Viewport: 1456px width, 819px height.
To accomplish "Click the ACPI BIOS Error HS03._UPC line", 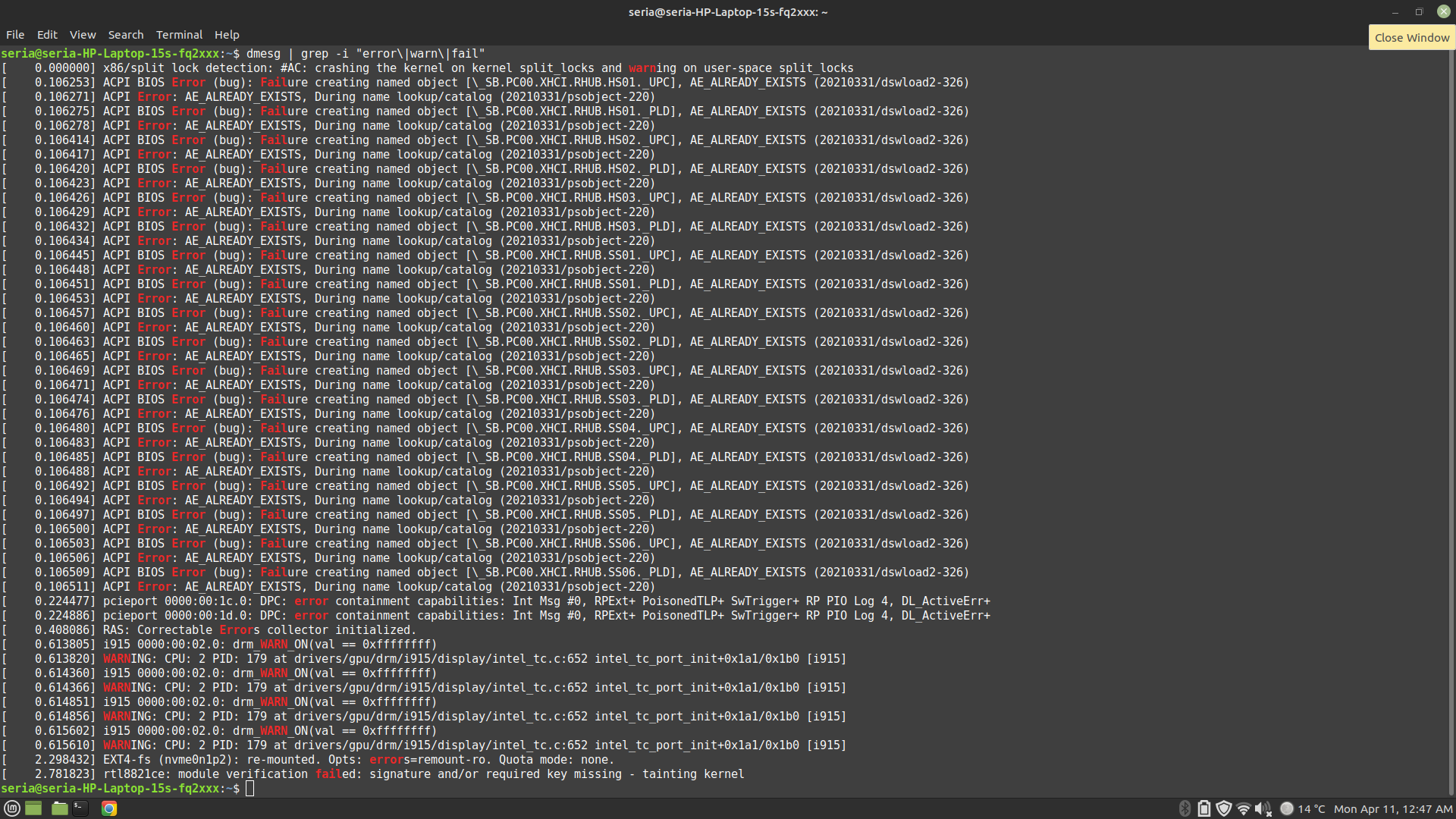I will coord(485,198).
